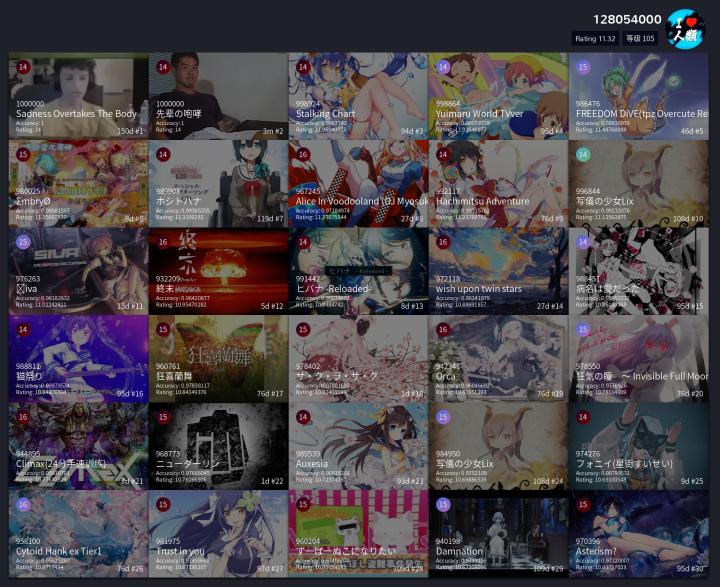720x587 pixels.
Task: Open the 写像の少女Lix card ranked #24
Action: click(x=498, y=446)
